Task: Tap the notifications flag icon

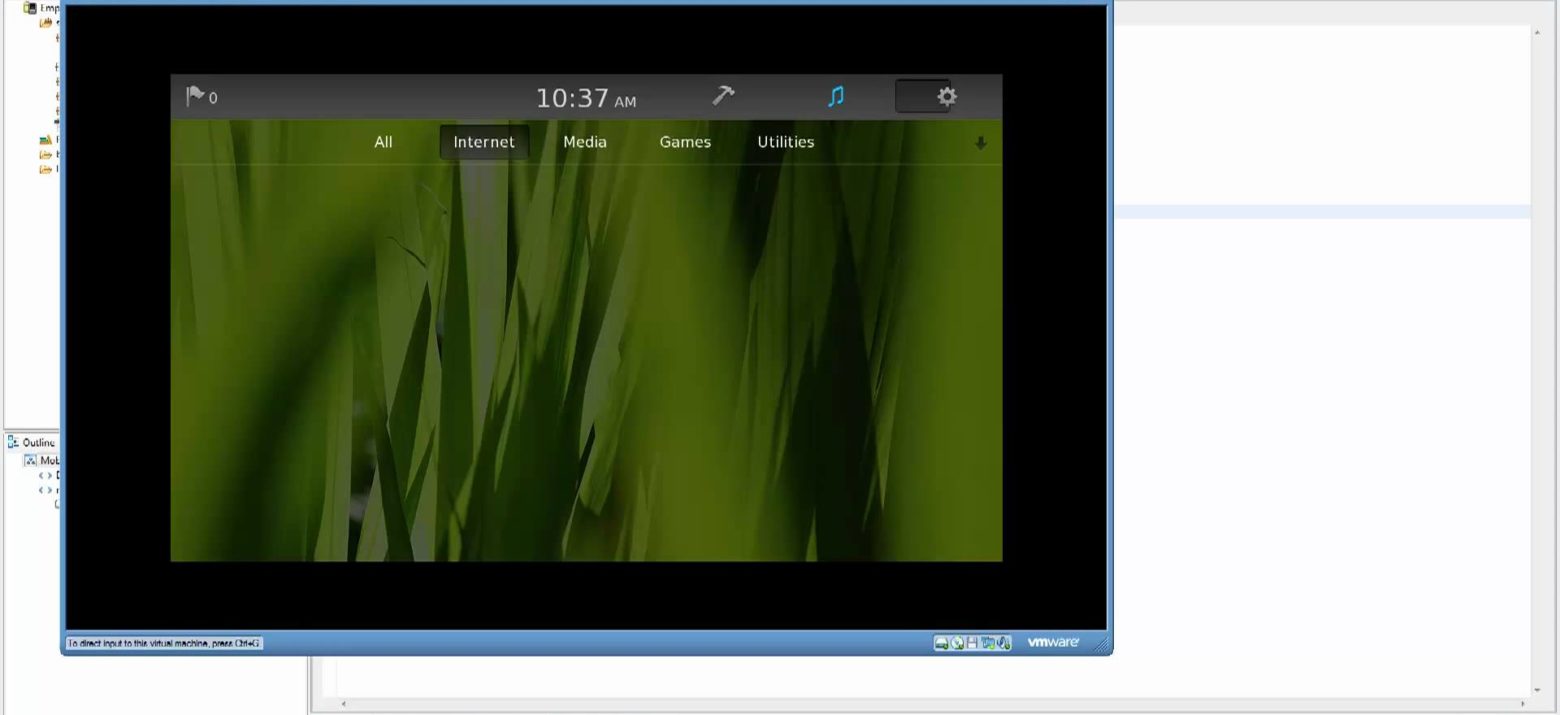Action: 196,96
